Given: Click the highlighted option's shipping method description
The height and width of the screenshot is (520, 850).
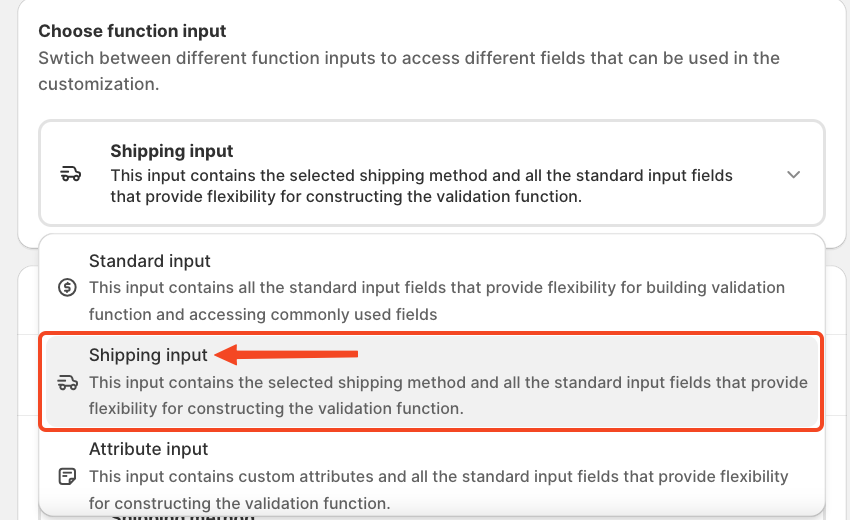Looking at the screenshot, I should point(447,395).
